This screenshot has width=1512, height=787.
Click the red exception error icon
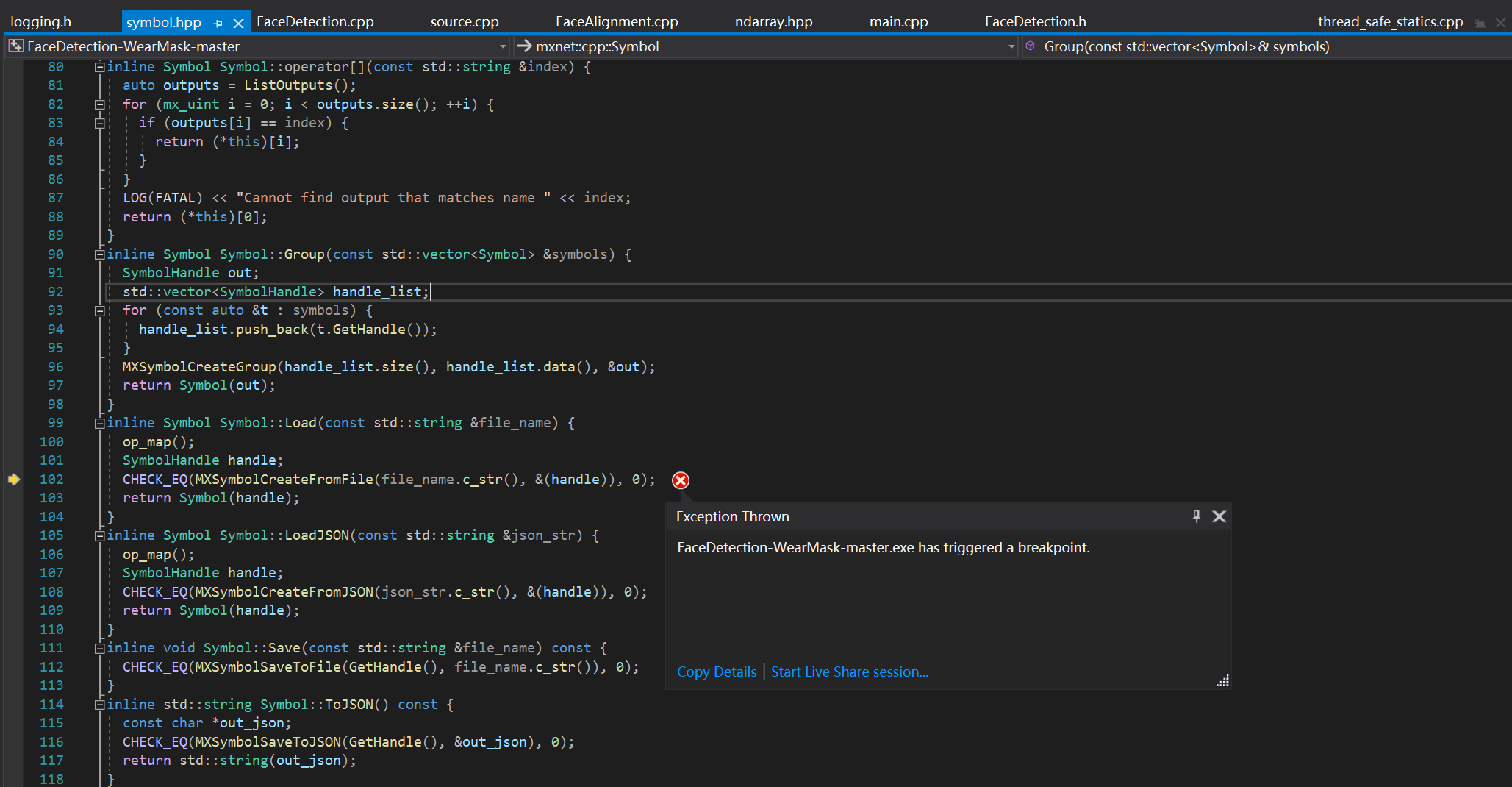click(x=681, y=480)
